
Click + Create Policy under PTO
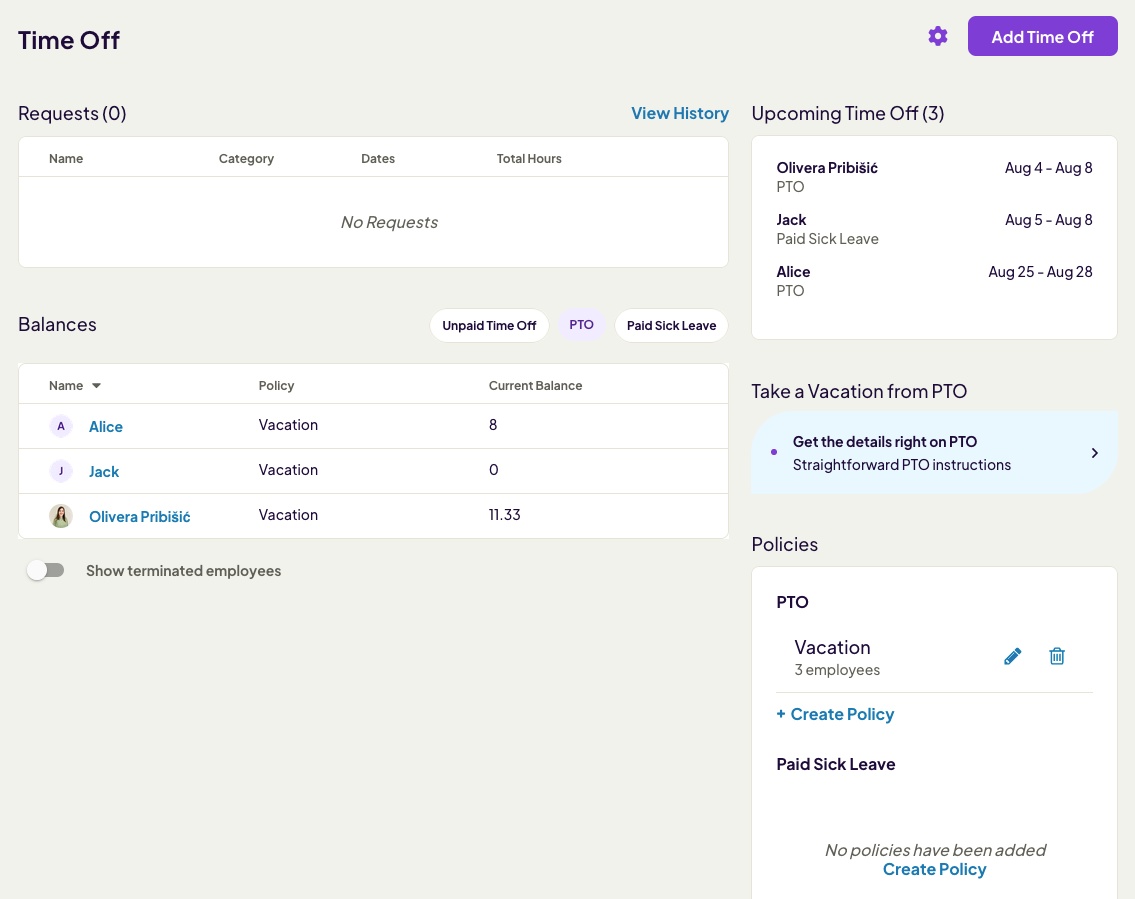click(835, 714)
